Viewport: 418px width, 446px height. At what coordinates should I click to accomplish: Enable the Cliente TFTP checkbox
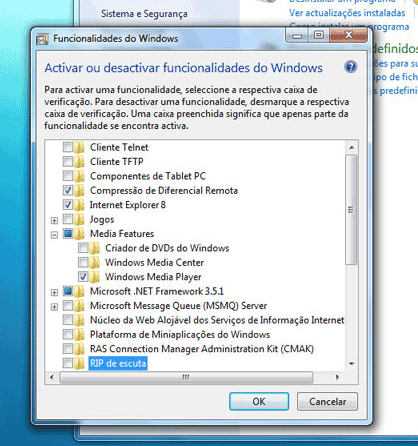(x=68, y=162)
